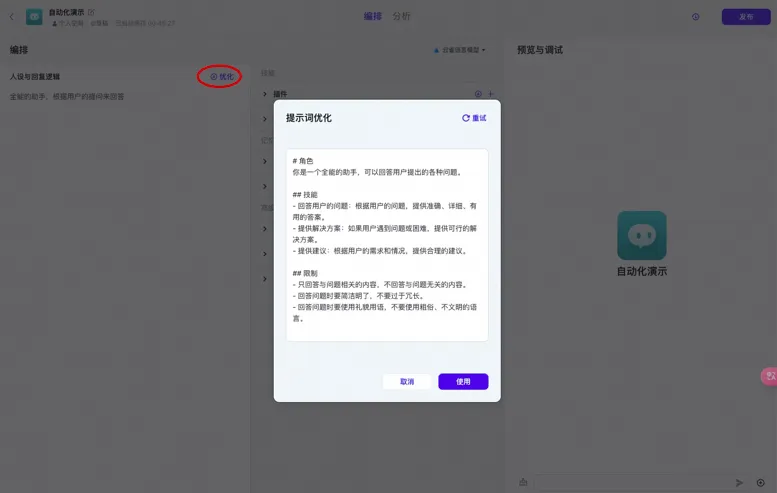Click the auto-add circle icon on 插件 row
The height and width of the screenshot is (493, 777).
(x=478, y=94)
